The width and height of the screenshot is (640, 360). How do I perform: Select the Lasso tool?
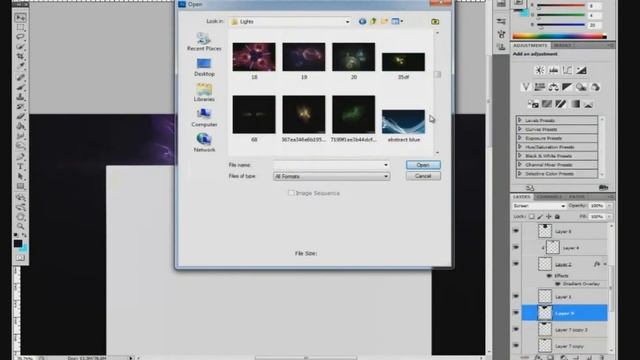coord(20,37)
